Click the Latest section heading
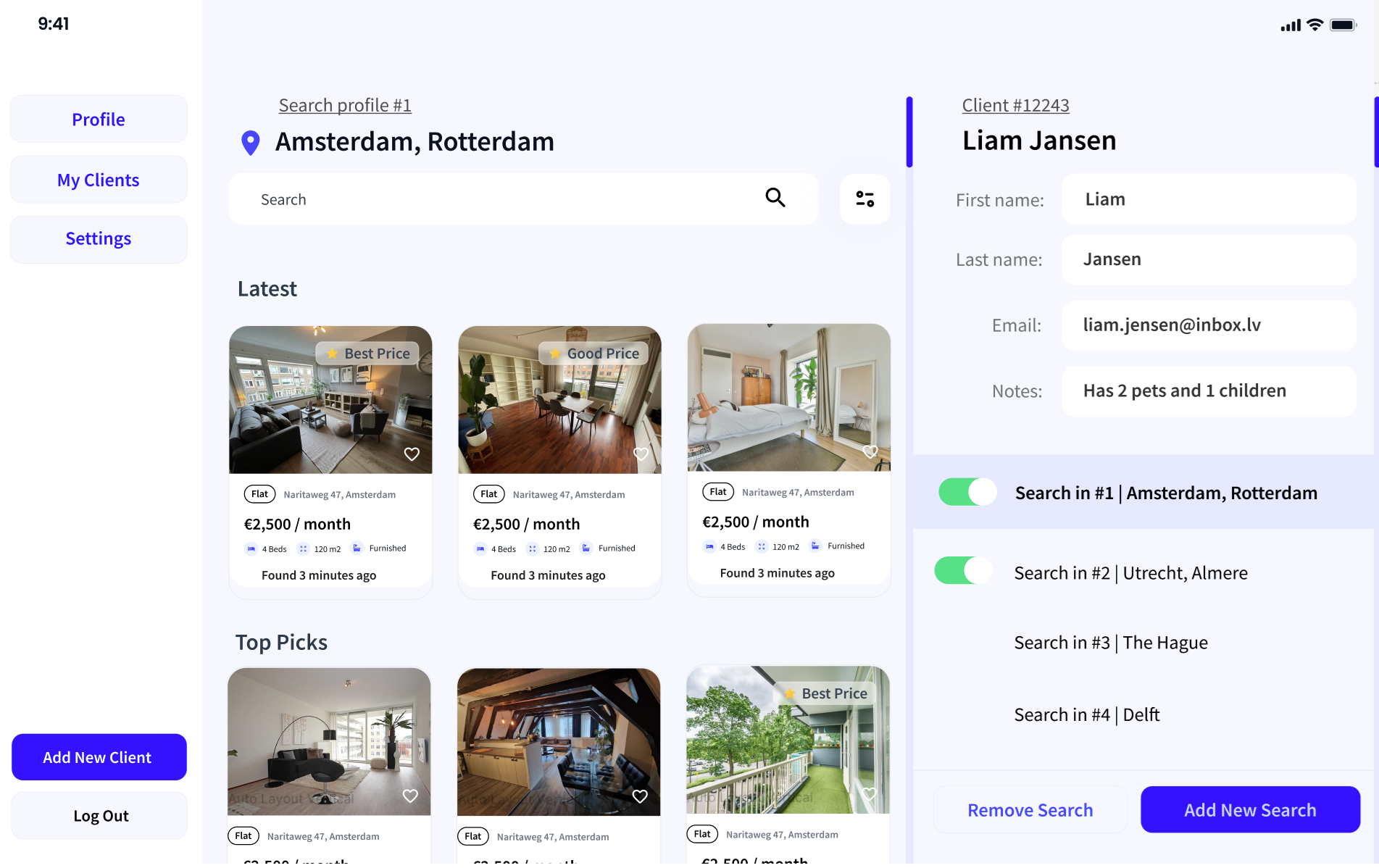This screenshot has width=1379, height=868. click(267, 289)
